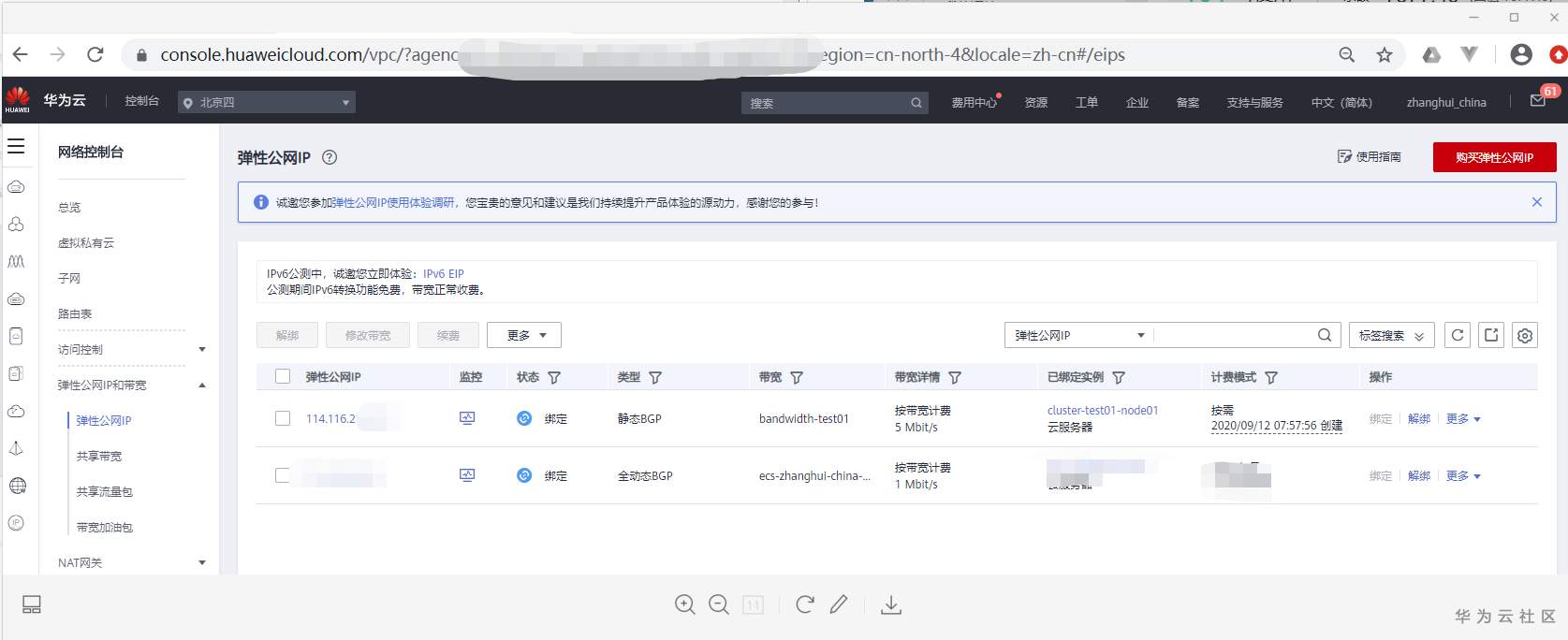Rotate image with bottom viewer toolbar
This screenshot has height=640, width=1568.
pyautogui.click(x=804, y=604)
